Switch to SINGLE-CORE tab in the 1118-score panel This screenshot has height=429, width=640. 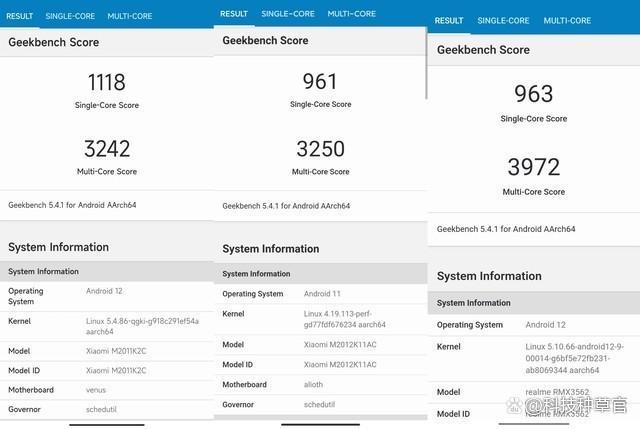pyautogui.click(x=71, y=16)
